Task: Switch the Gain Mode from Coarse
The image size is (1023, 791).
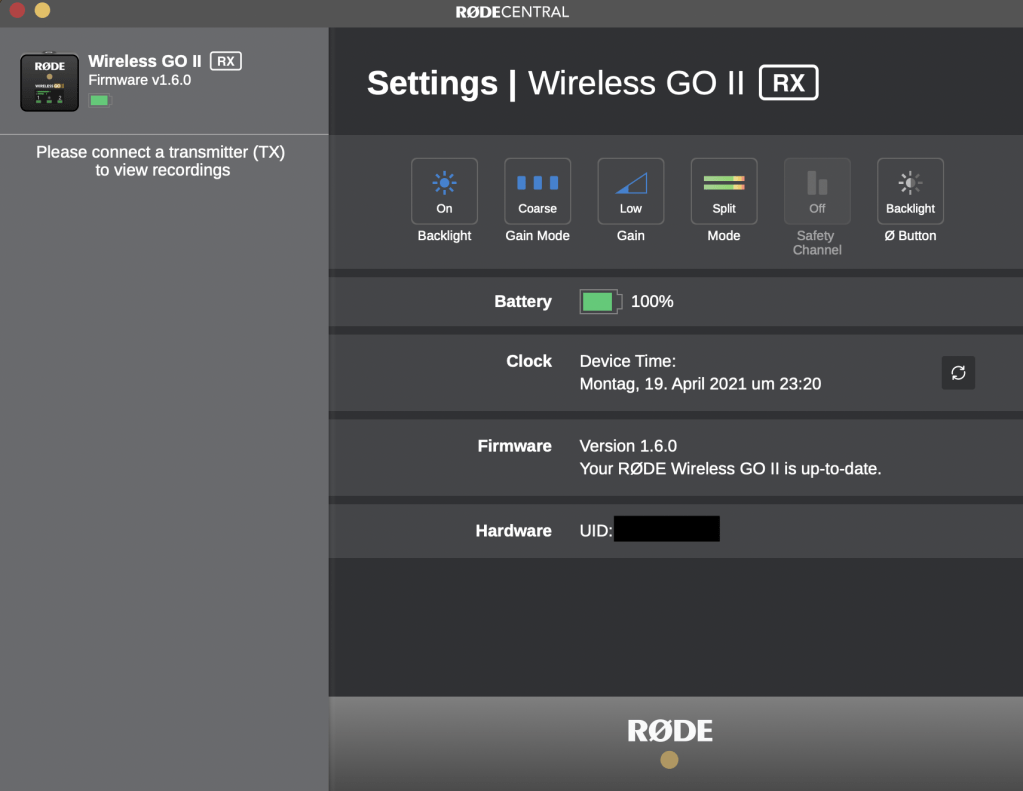Action: pyautogui.click(x=537, y=191)
